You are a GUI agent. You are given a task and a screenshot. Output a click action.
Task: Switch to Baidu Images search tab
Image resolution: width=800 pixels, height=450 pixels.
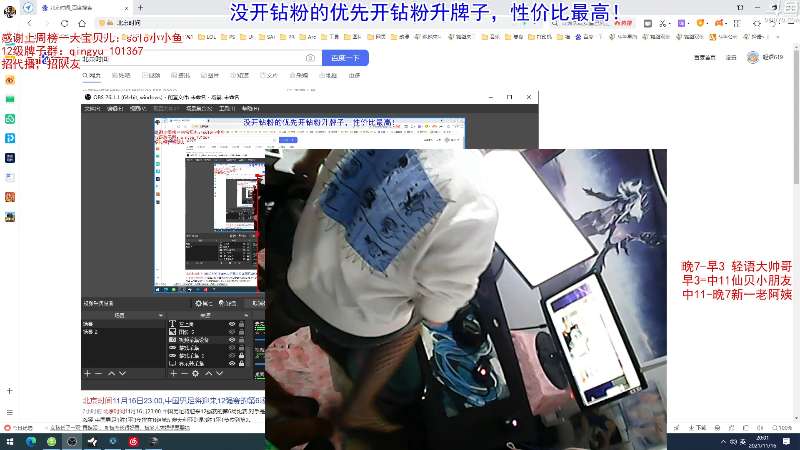click(x=210, y=76)
